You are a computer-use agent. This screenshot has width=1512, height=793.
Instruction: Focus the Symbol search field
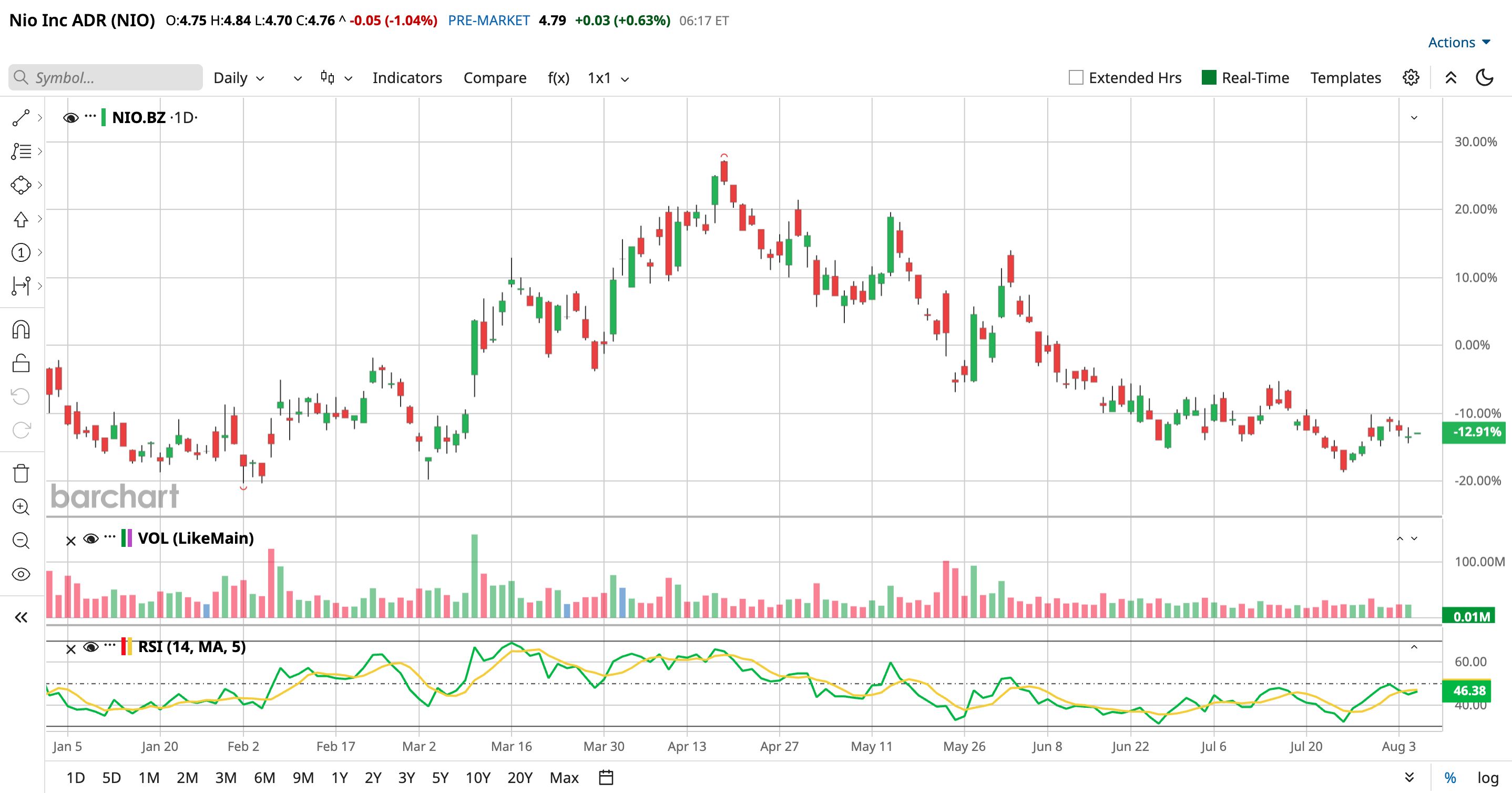106,77
